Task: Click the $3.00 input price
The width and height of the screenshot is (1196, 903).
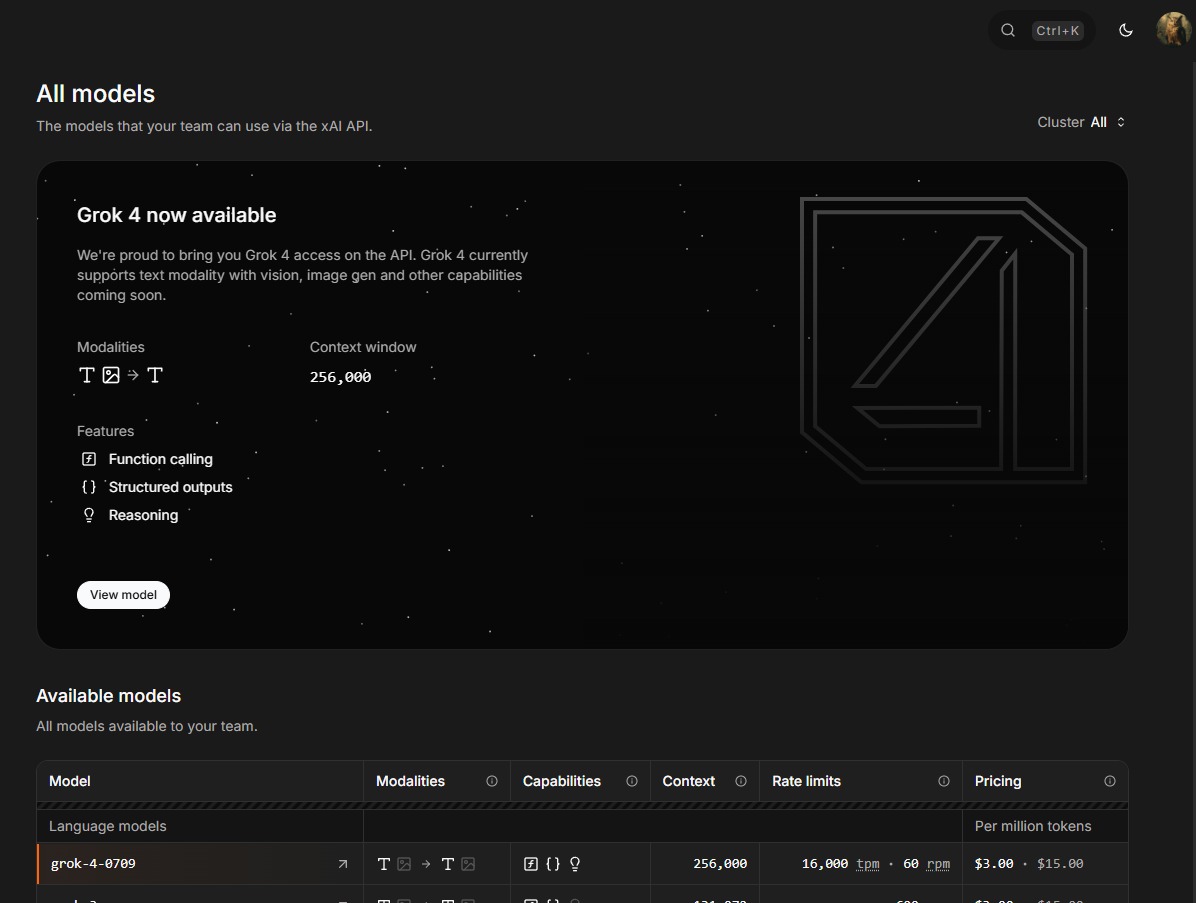Action: click(x=994, y=864)
